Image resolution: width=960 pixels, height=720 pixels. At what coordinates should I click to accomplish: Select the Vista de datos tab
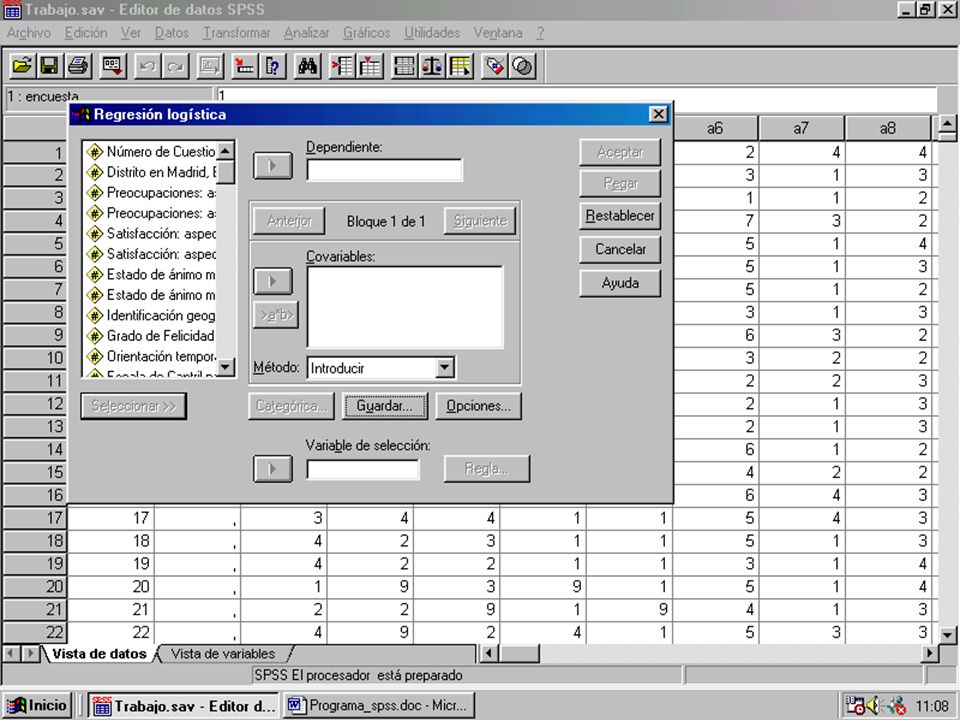(99, 653)
